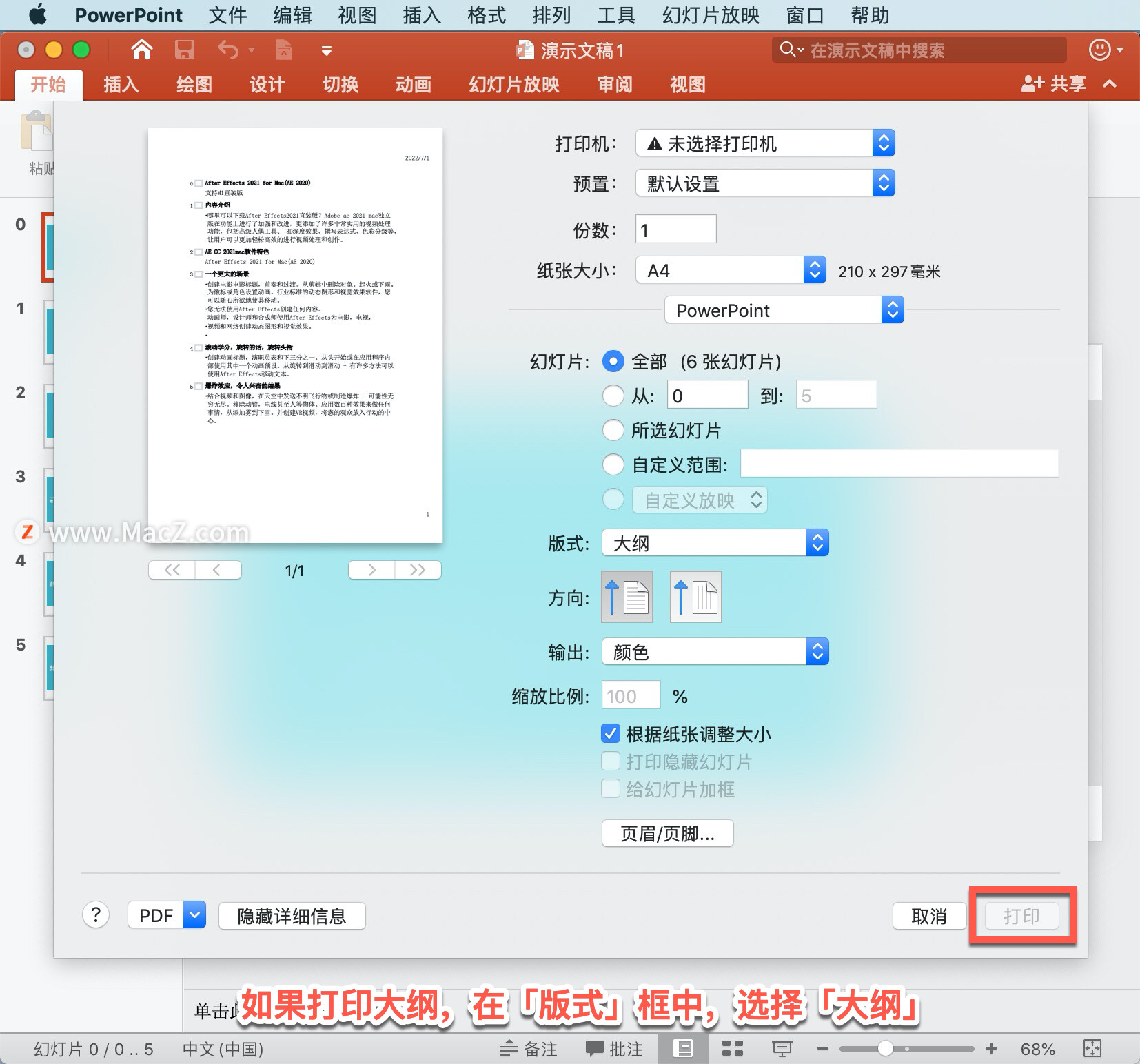Select slide 0 thumbnail in sidebar
This screenshot has width=1140, height=1064.
coord(48,247)
